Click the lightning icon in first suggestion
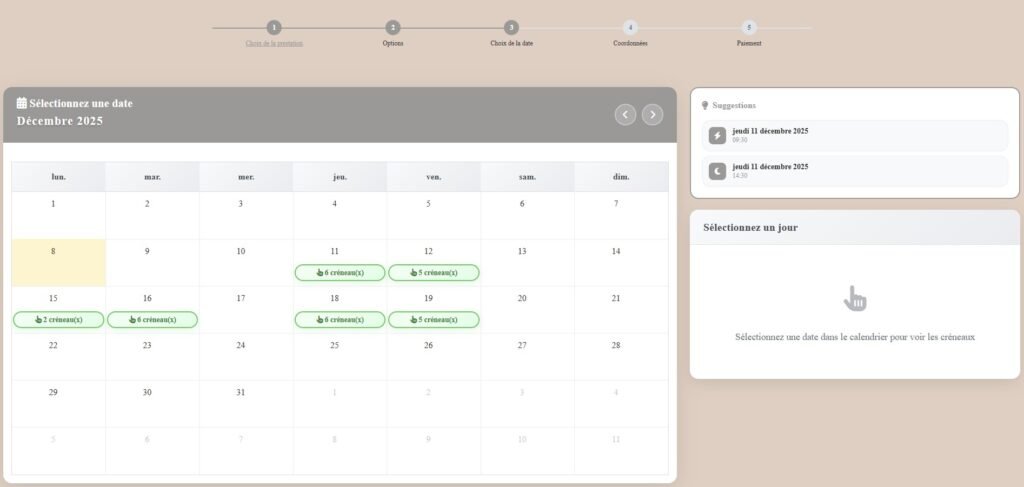Screen dimensions: 1024x487 click(717, 136)
